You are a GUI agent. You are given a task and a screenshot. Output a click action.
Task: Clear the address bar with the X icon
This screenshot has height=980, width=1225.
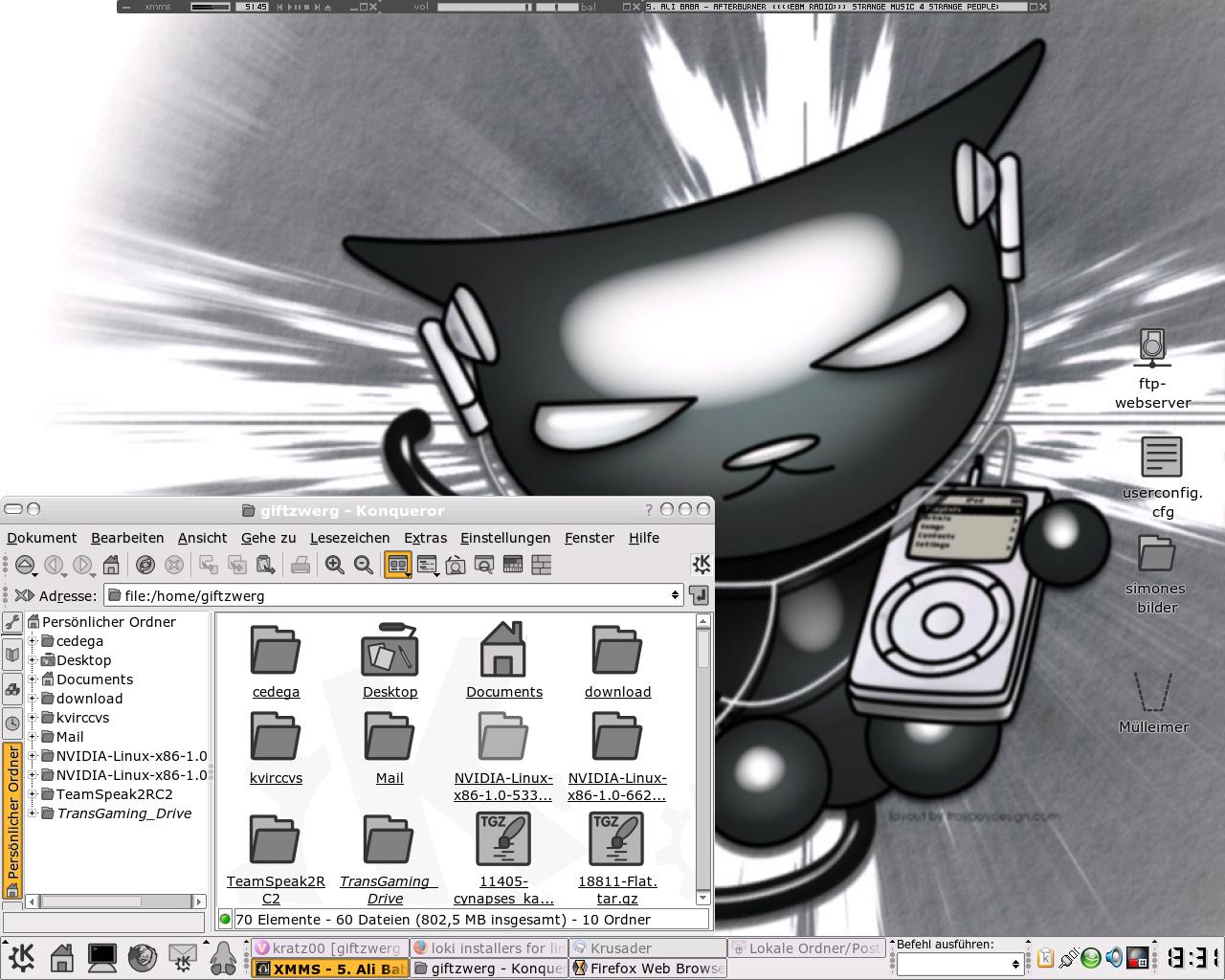coord(24,595)
